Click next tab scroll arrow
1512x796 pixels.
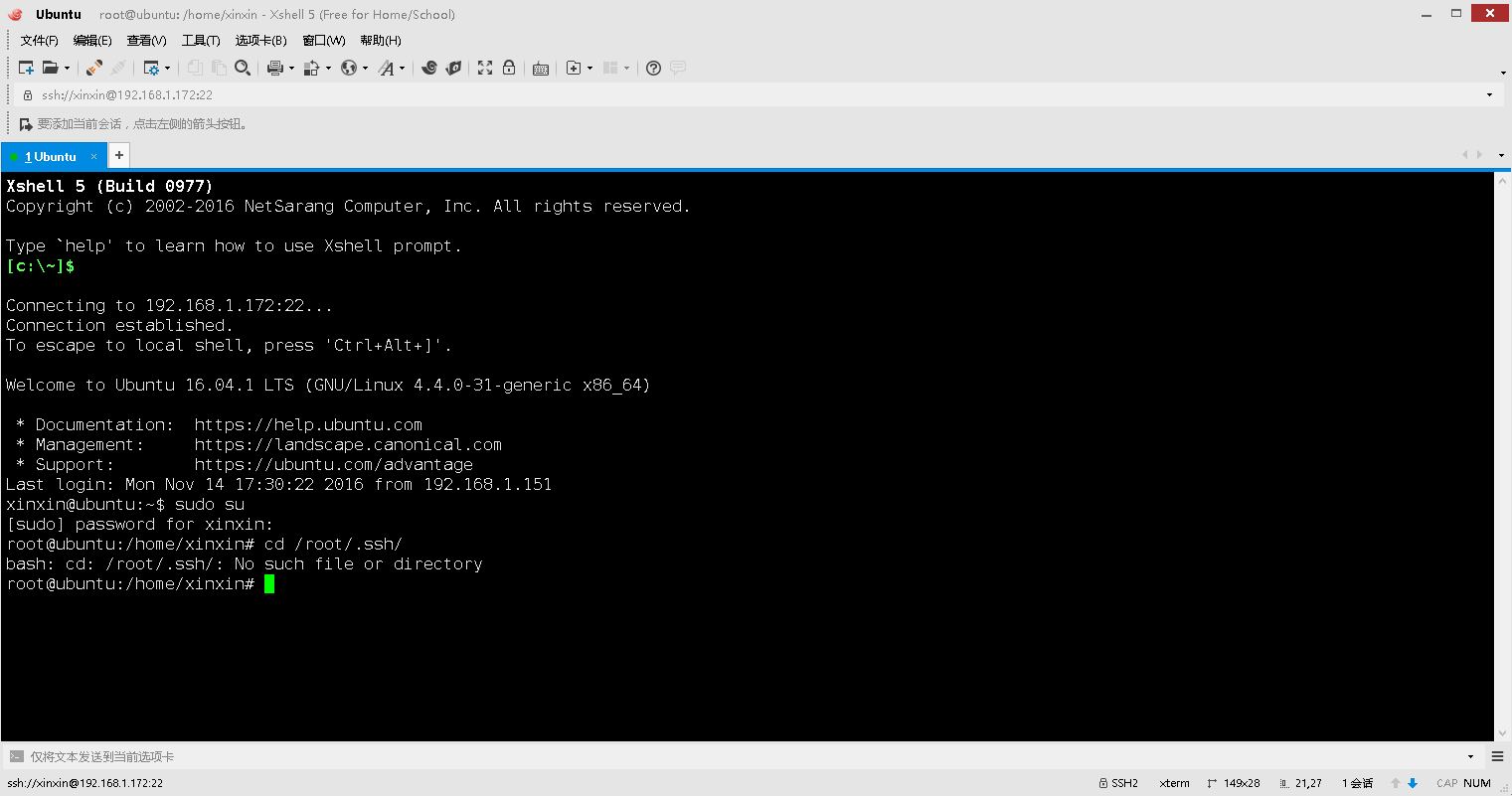click(x=1480, y=155)
